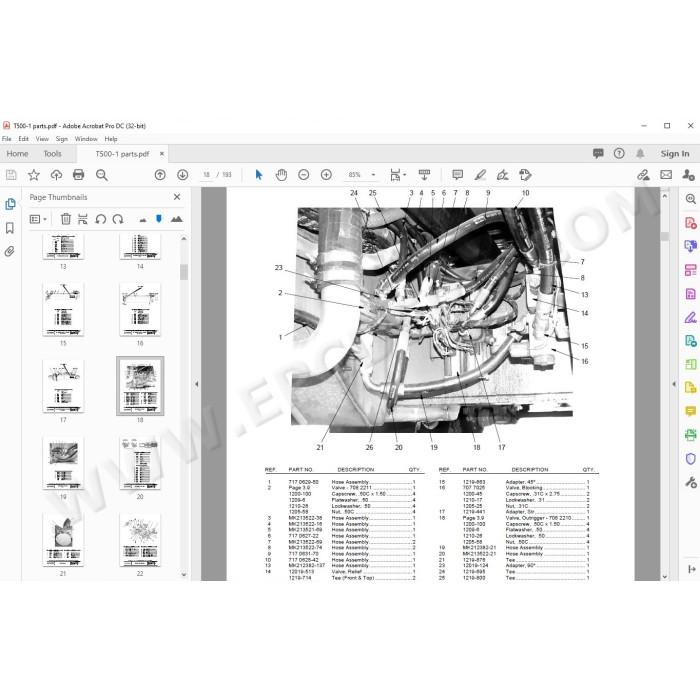Open the Bookmarks panel icon
This screenshot has width=700, height=700.
click(x=10, y=228)
